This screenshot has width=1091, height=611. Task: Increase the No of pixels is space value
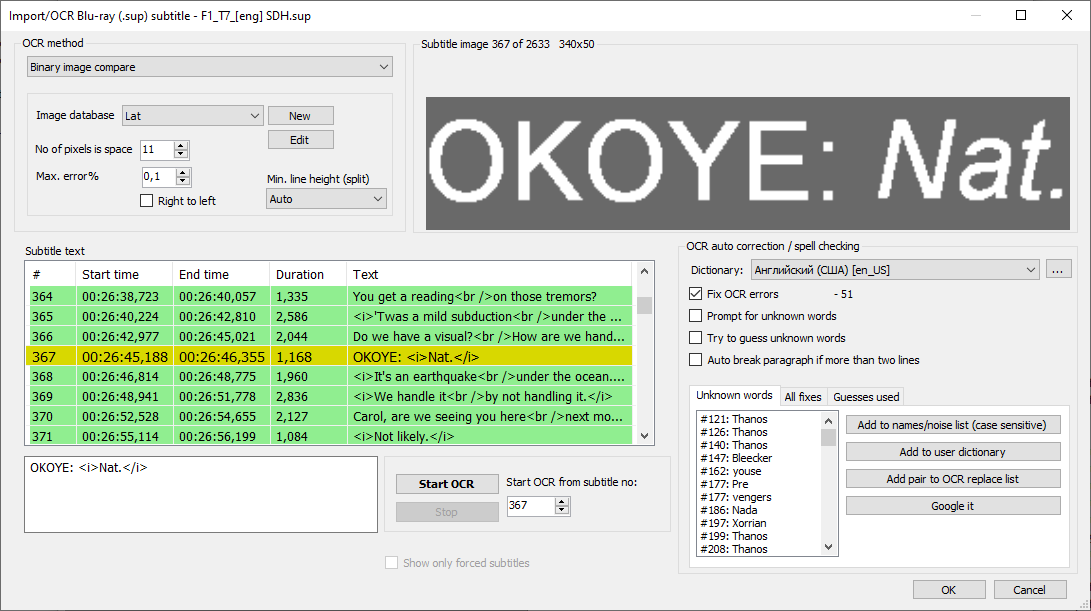pos(180,145)
